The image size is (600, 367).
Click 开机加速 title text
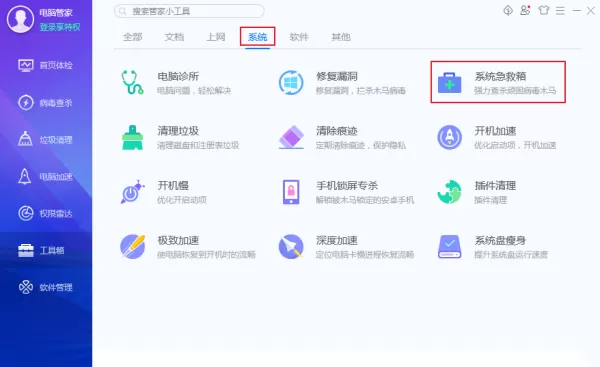pos(495,131)
